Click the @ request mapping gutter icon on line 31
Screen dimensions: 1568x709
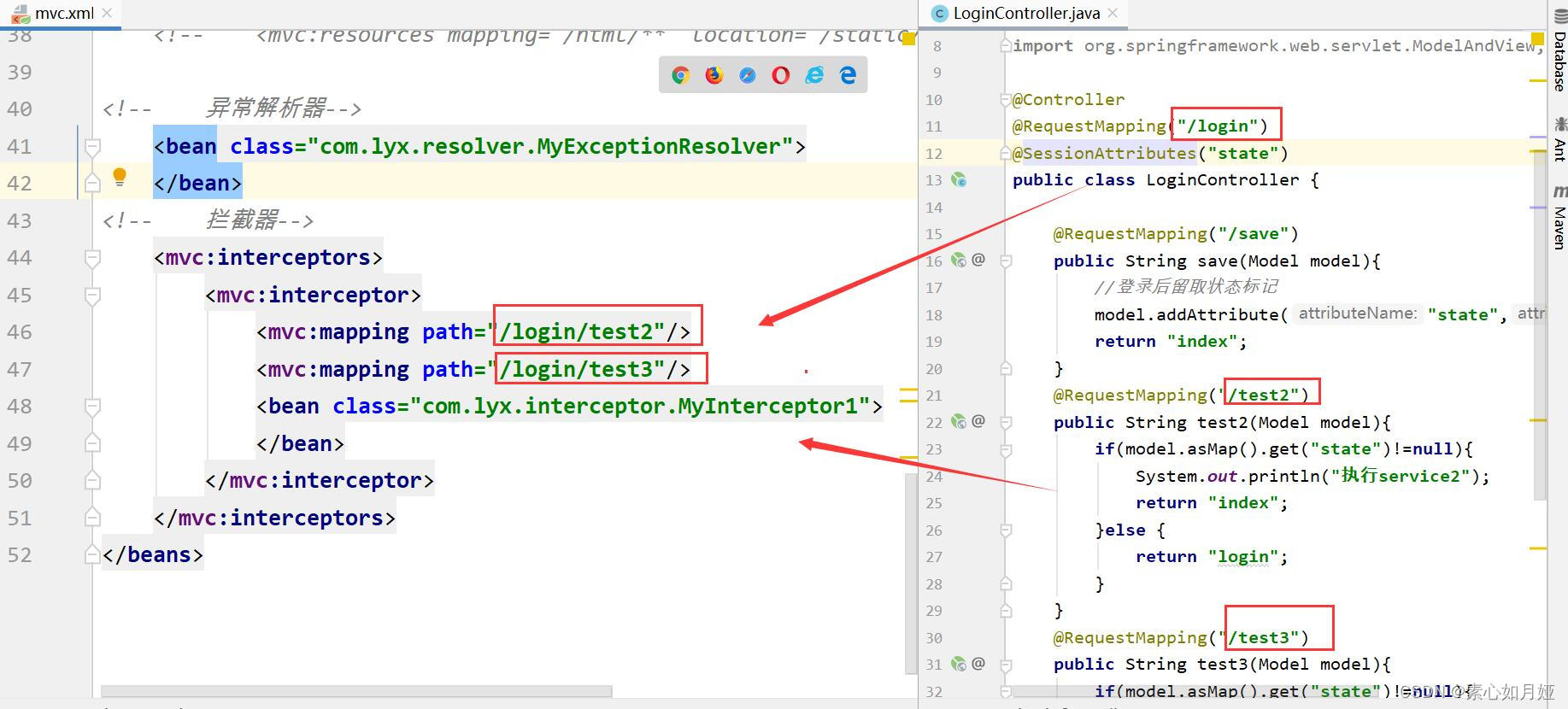978,664
